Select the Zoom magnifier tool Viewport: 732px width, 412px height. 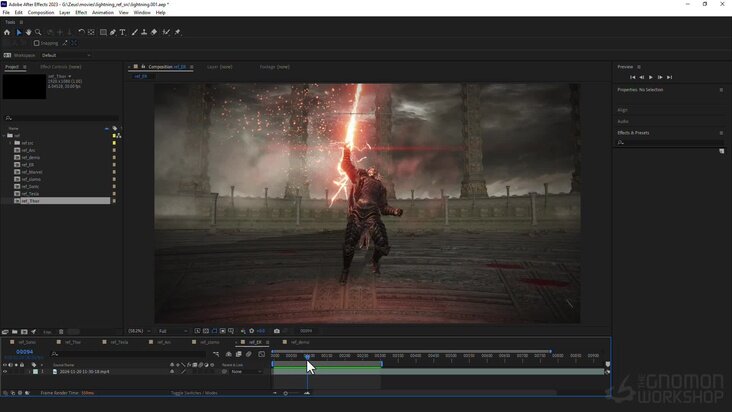pyautogui.click(x=38, y=32)
